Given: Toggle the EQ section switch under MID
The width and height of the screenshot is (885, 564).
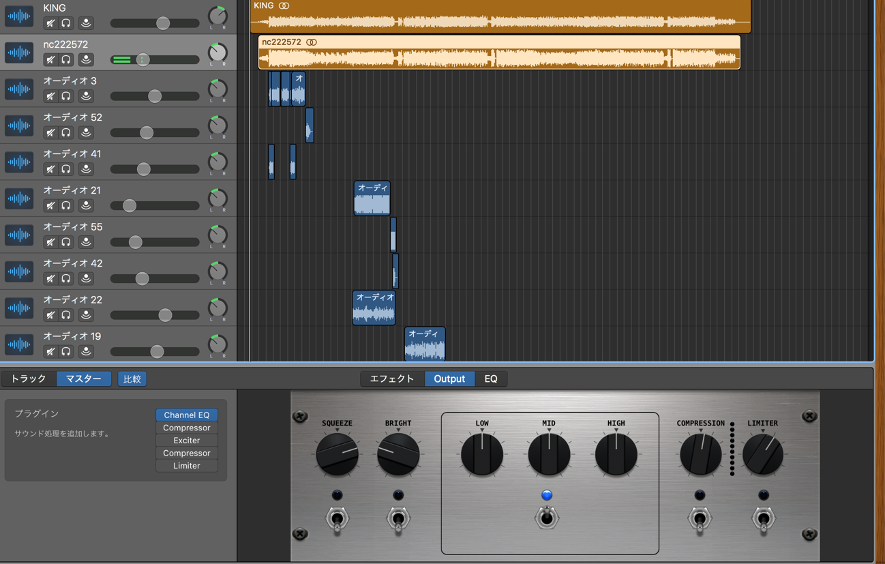Looking at the screenshot, I should [546, 517].
